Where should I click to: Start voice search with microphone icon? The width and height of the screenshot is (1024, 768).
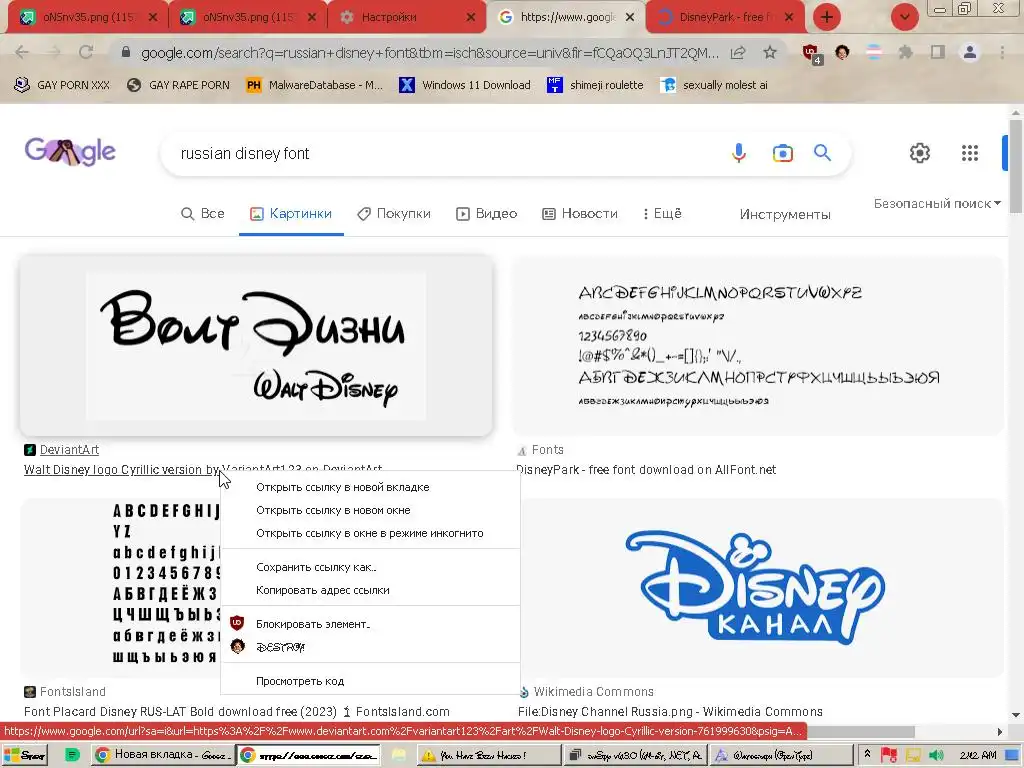739,153
